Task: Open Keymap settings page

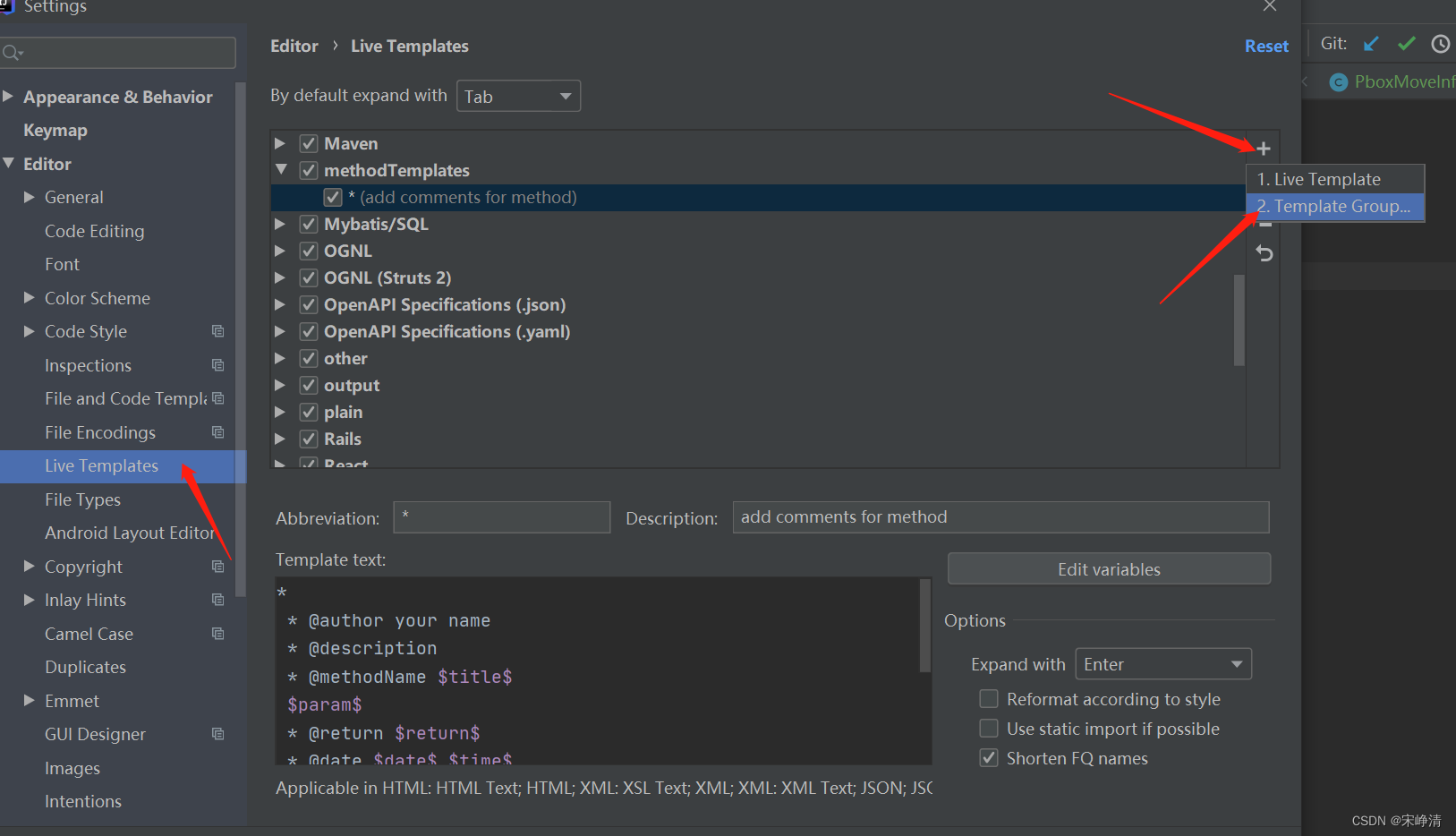Action: point(55,130)
